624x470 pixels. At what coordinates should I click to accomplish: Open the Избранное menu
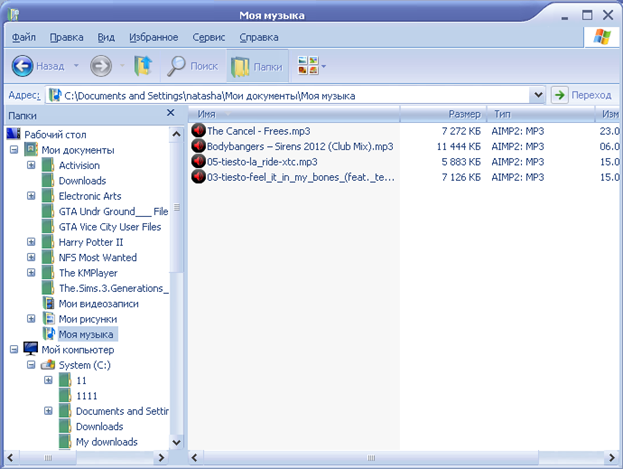154,37
